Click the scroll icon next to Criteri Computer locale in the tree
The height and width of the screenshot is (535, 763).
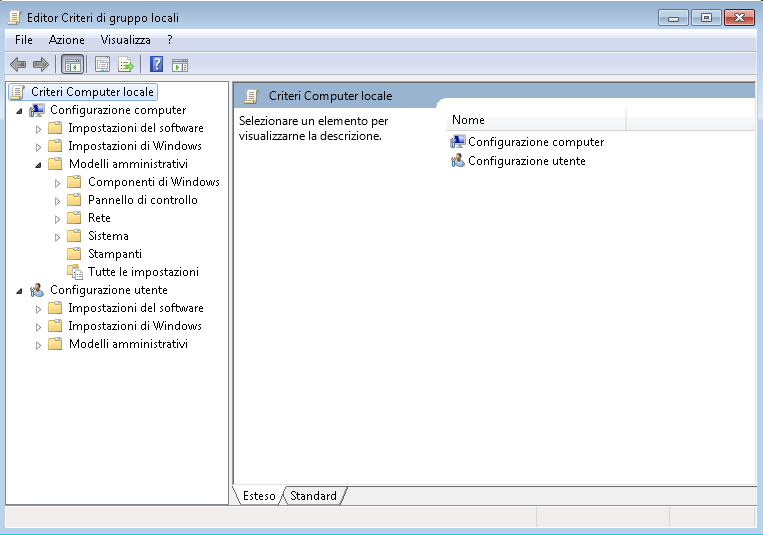pyautogui.click(x=18, y=92)
